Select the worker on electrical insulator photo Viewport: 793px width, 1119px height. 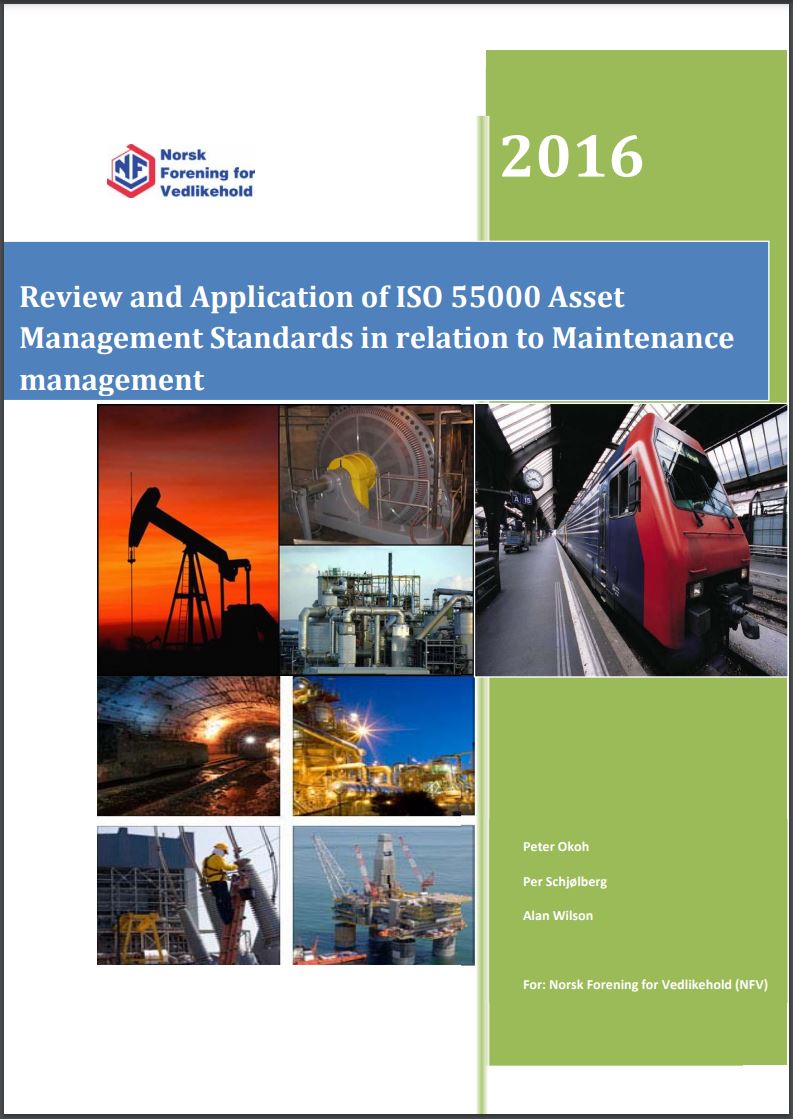click(188, 896)
